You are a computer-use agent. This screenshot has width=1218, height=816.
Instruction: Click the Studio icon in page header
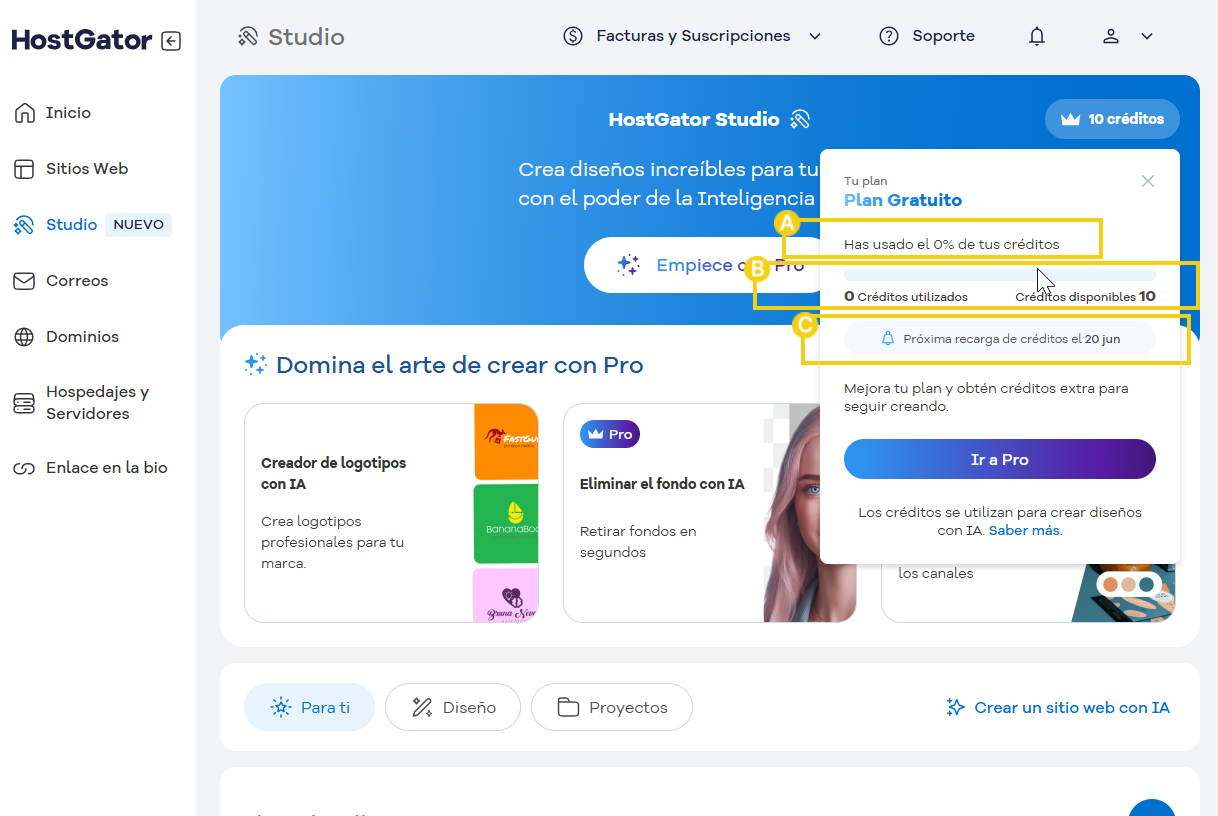click(x=248, y=37)
